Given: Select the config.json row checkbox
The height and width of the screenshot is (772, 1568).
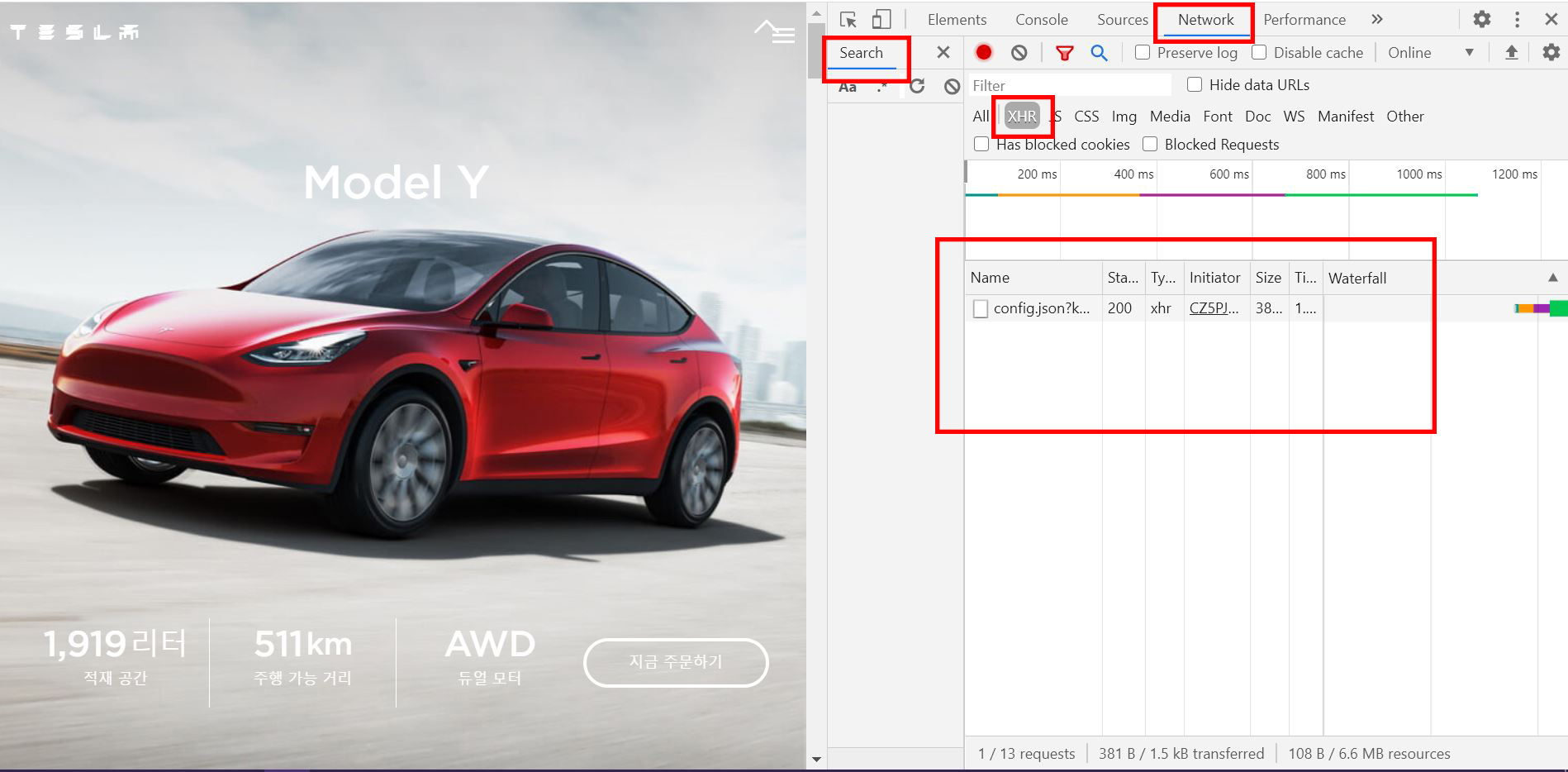Looking at the screenshot, I should (981, 308).
